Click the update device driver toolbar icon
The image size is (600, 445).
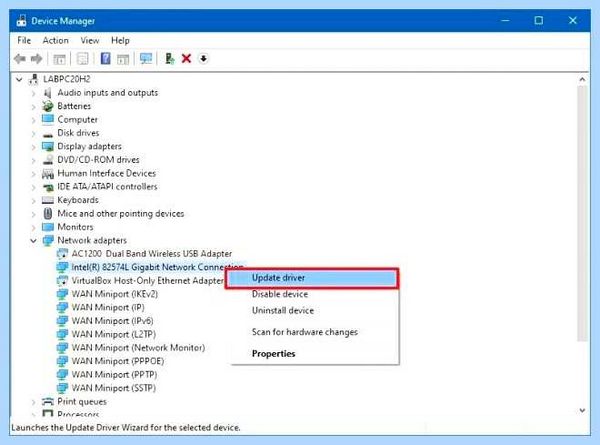169,59
